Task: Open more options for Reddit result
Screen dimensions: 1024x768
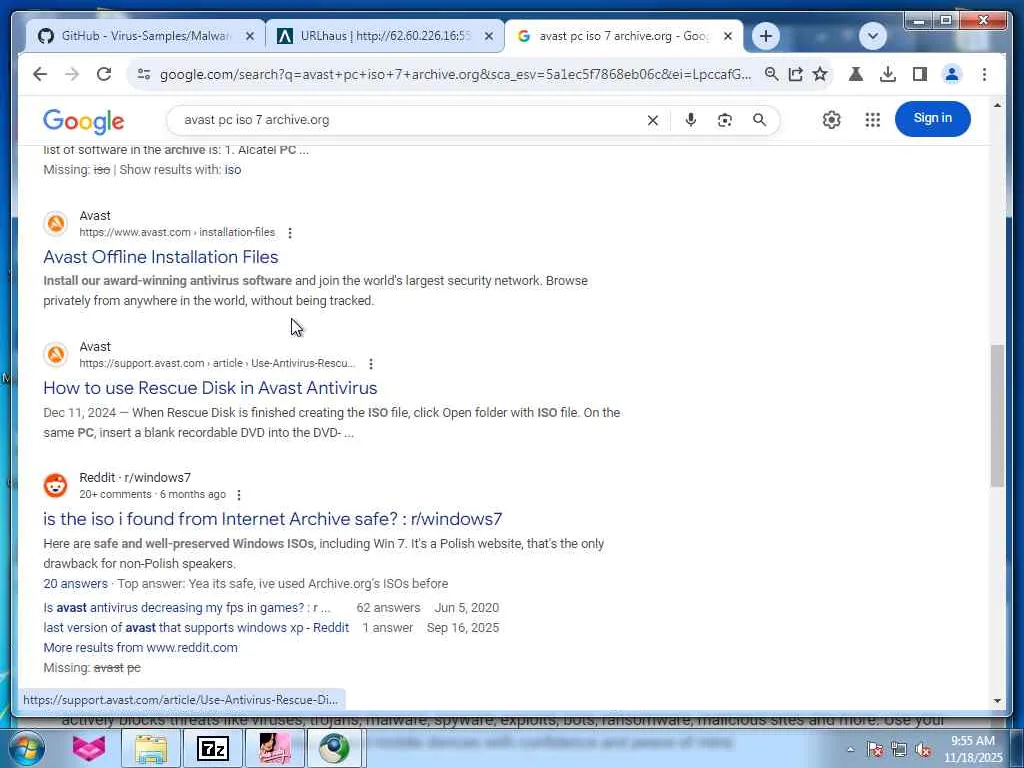Action: (239, 495)
